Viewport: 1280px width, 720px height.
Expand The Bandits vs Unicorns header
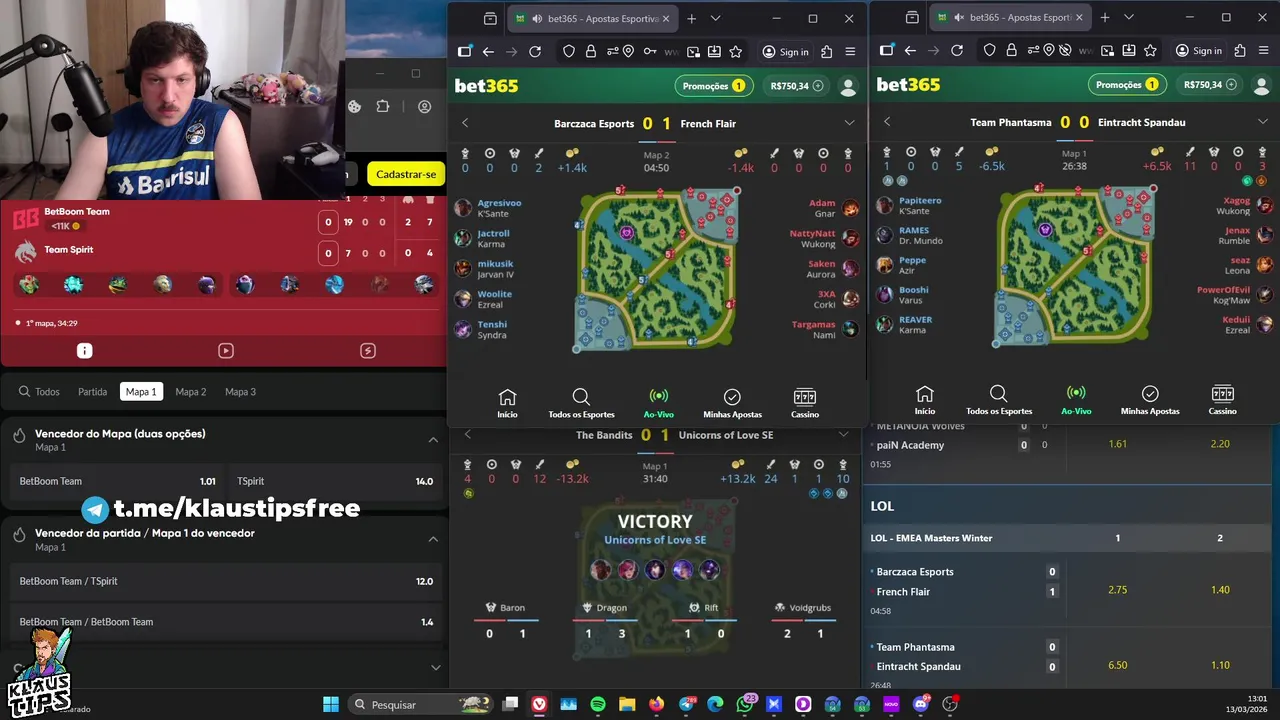(843, 435)
